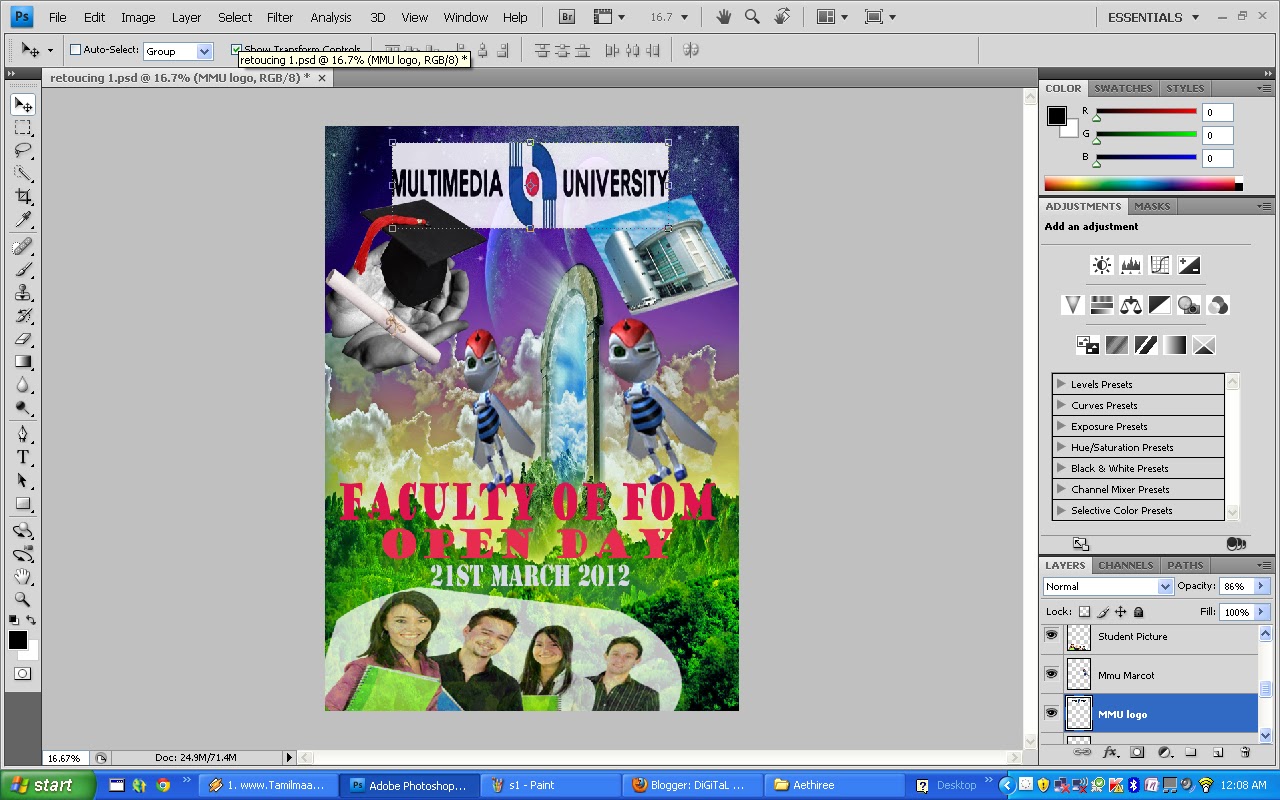The image size is (1280, 800).
Task: Select the Pen tool
Action: click(x=23, y=434)
